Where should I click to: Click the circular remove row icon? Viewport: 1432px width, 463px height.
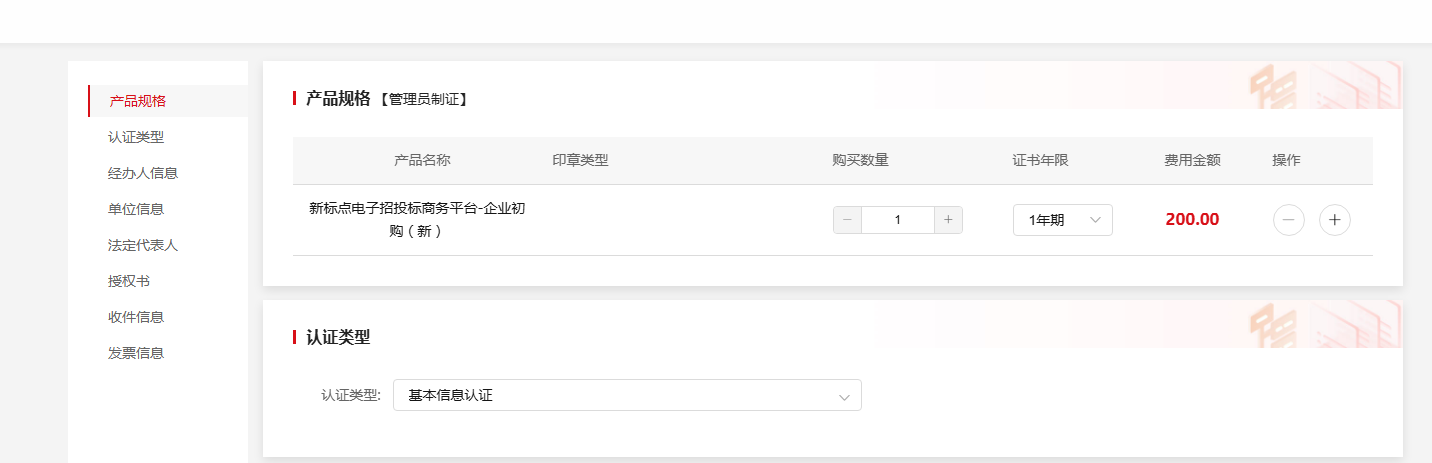coord(1288,220)
